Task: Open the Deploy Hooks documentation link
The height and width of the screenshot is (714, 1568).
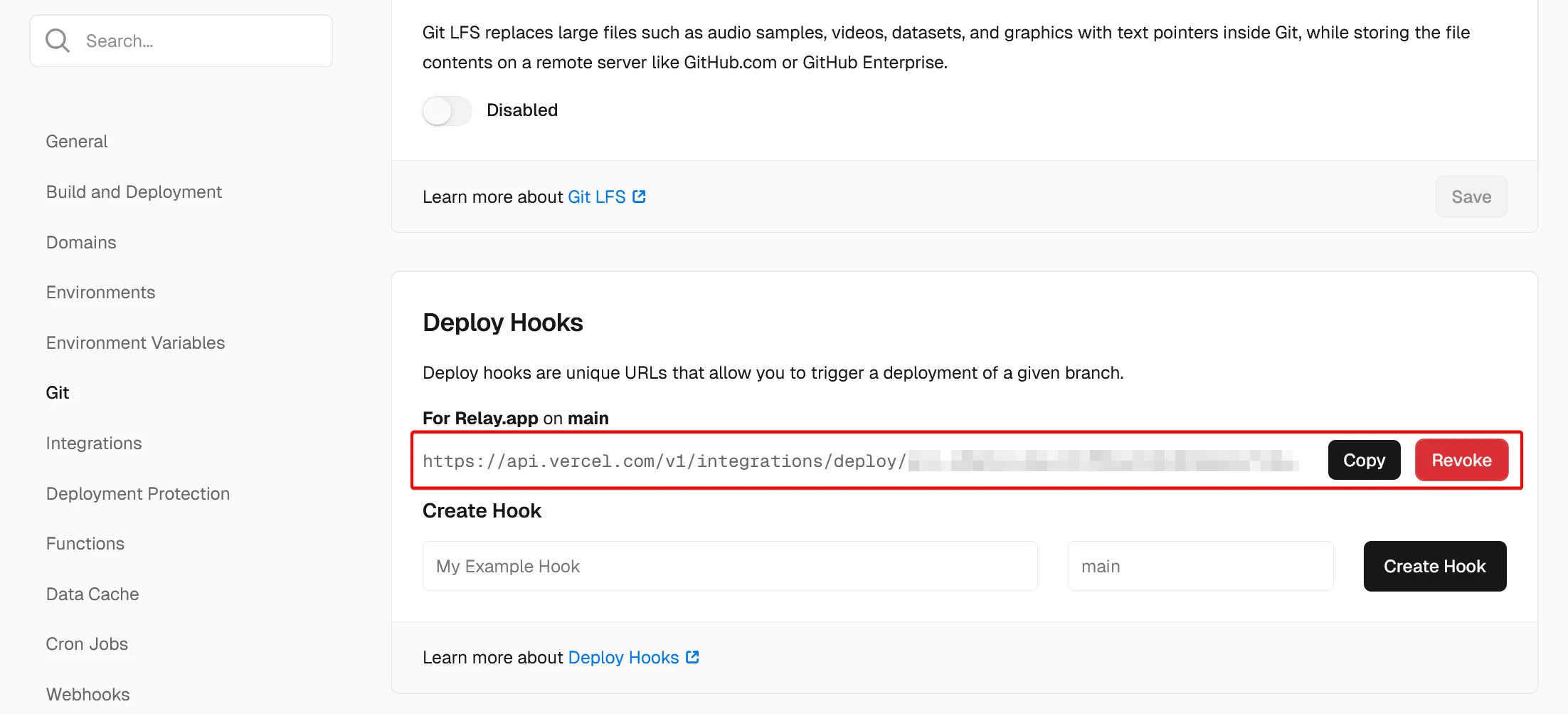Action: pyautogui.click(x=623, y=658)
